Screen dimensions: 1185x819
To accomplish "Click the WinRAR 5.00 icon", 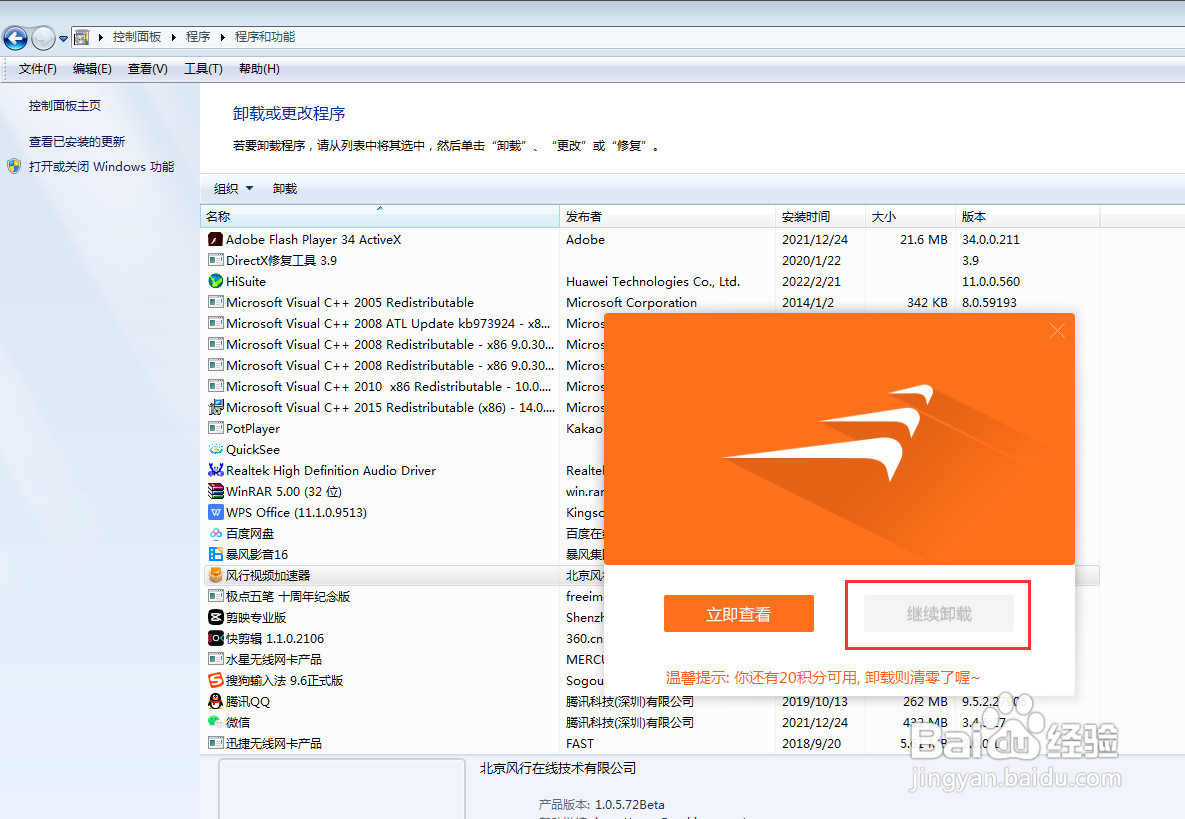I will pos(215,491).
